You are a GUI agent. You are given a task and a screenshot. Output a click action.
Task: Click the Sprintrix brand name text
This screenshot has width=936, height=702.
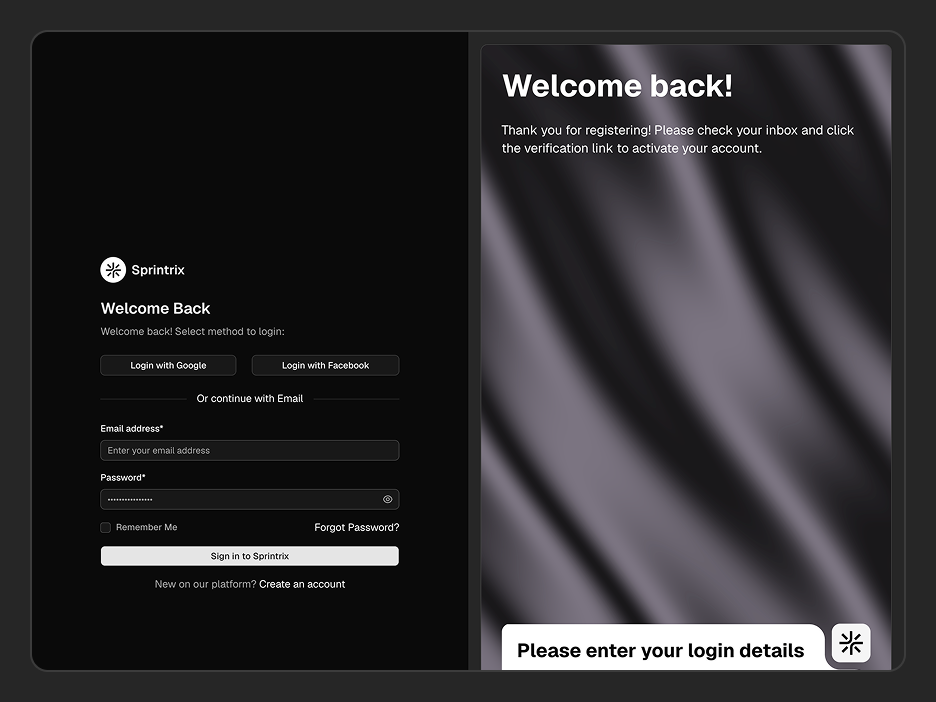(158, 270)
